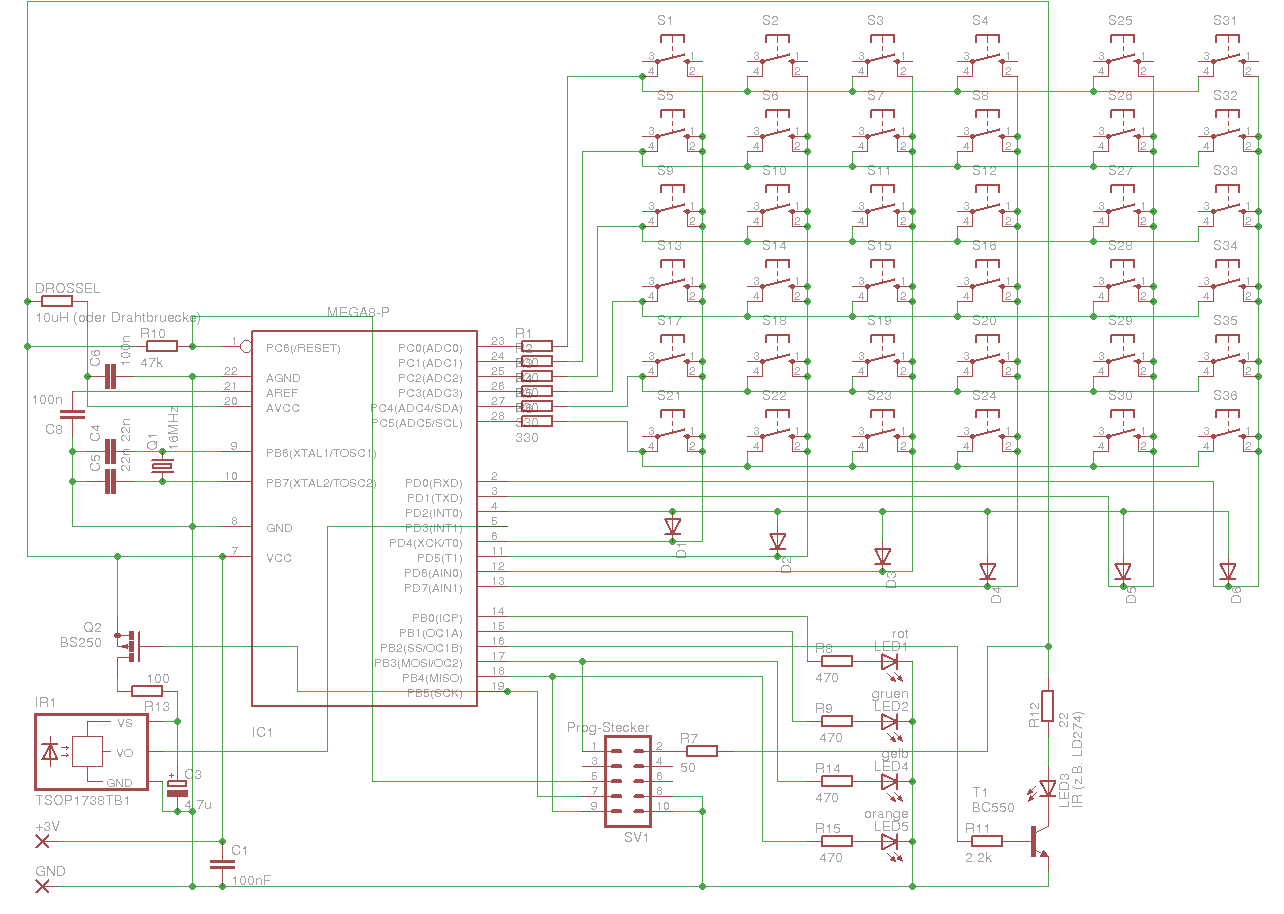Click diode D4 symbol
This screenshot has width=1284, height=914.
coord(988,571)
